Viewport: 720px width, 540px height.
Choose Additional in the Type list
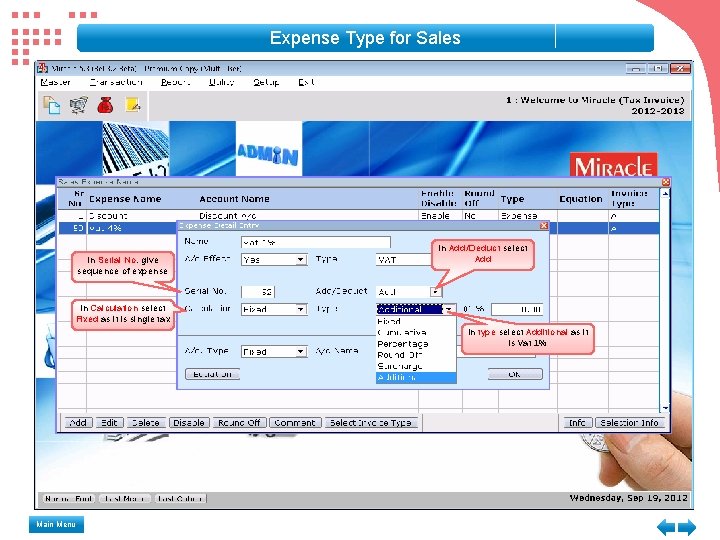pos(416,377)
